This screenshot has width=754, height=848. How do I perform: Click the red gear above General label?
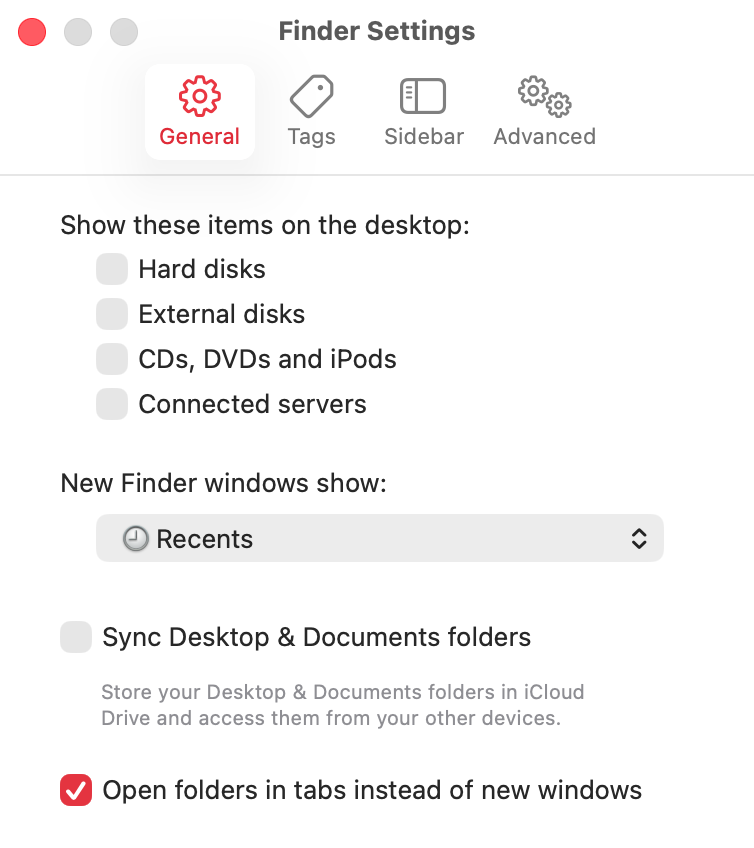click(x=199, y=95)
